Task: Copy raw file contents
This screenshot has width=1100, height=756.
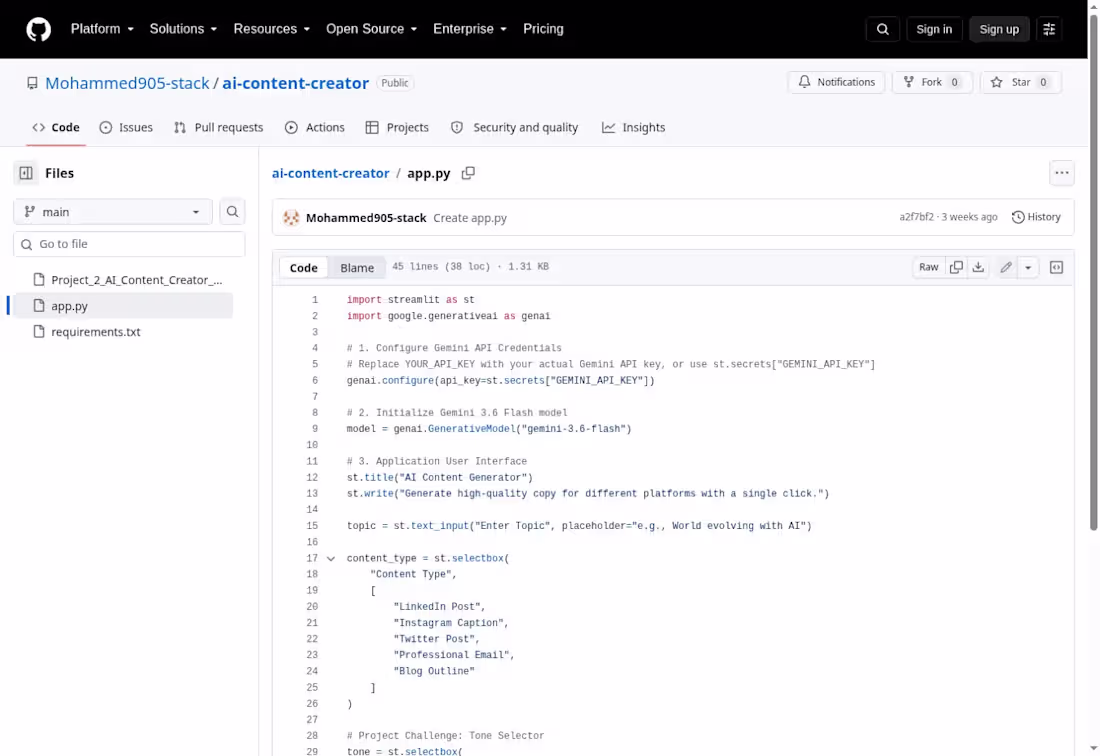Action: click(955, 267)
